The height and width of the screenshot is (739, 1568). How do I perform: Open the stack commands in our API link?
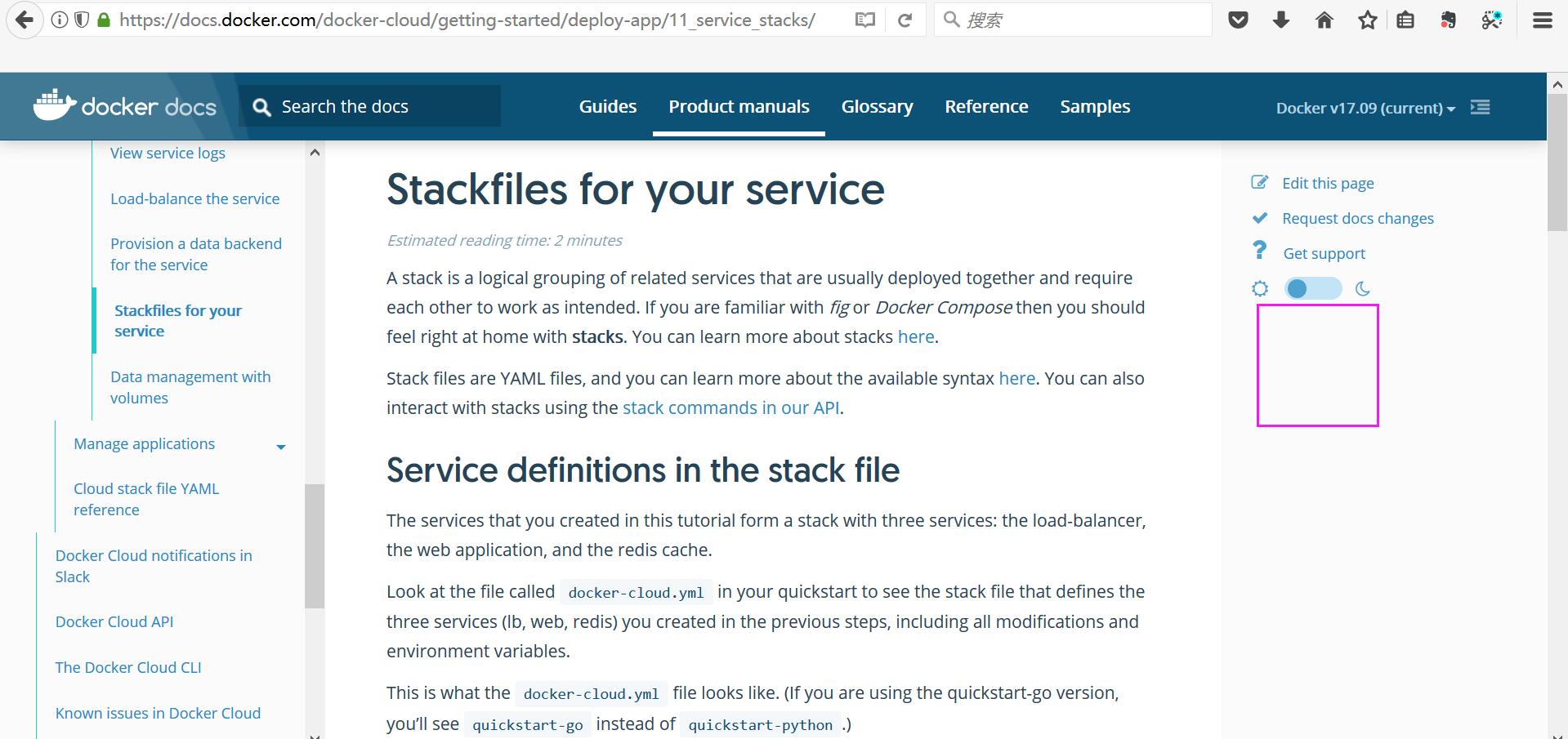(730, 407)
